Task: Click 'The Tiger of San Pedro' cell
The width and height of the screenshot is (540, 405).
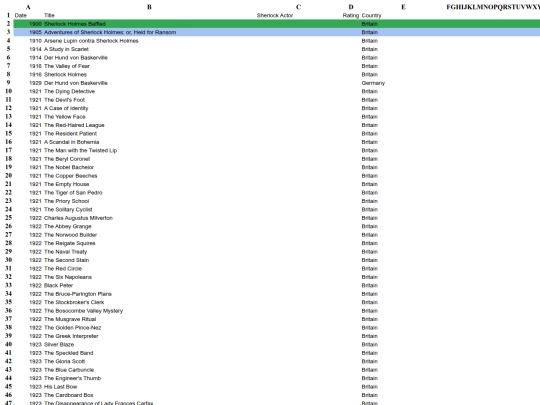Action: (73, 193)
